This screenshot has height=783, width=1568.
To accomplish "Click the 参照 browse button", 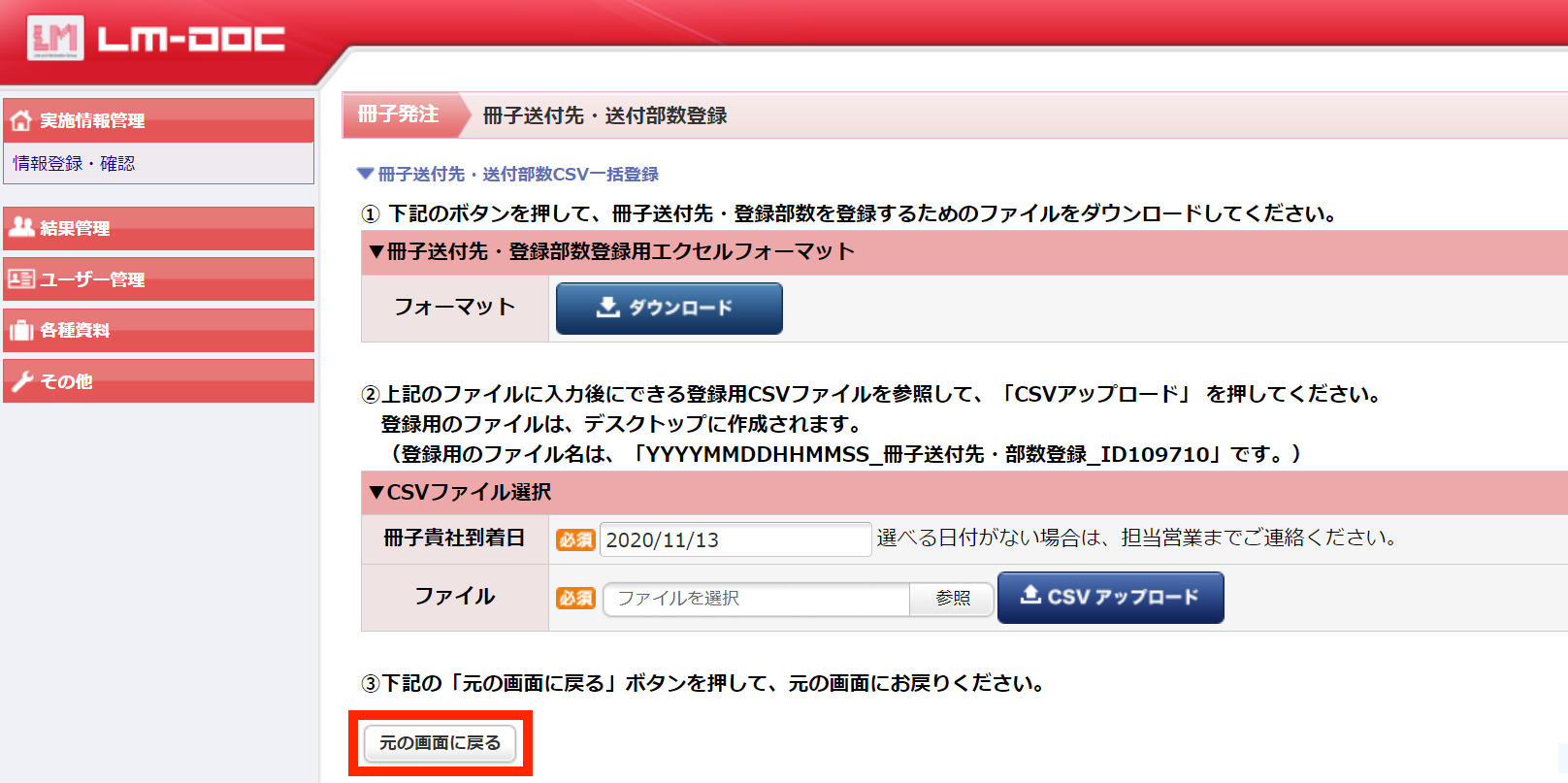I will tap(952, 599).
